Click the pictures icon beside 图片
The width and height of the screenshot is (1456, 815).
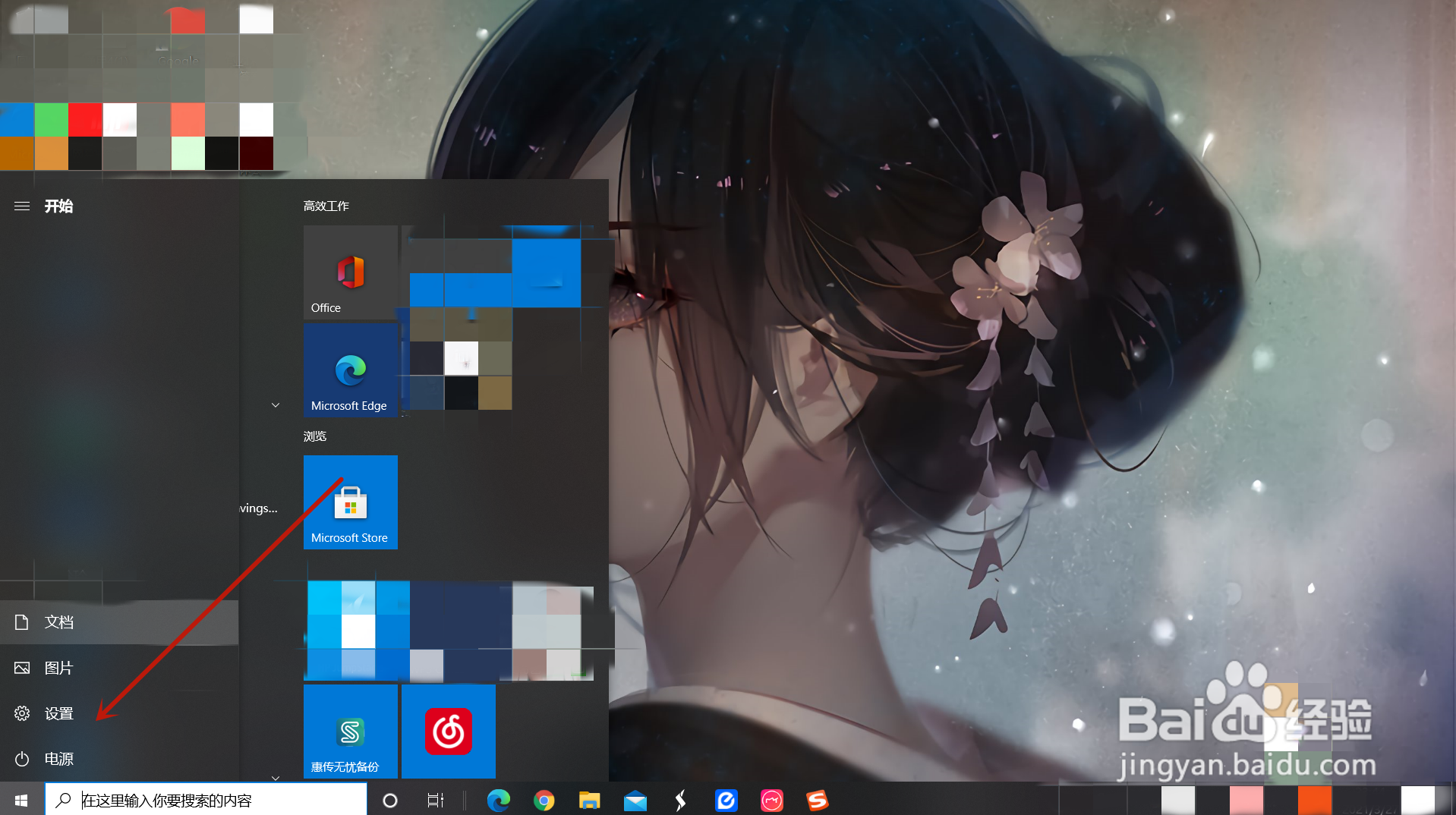(x=22, y=668)
